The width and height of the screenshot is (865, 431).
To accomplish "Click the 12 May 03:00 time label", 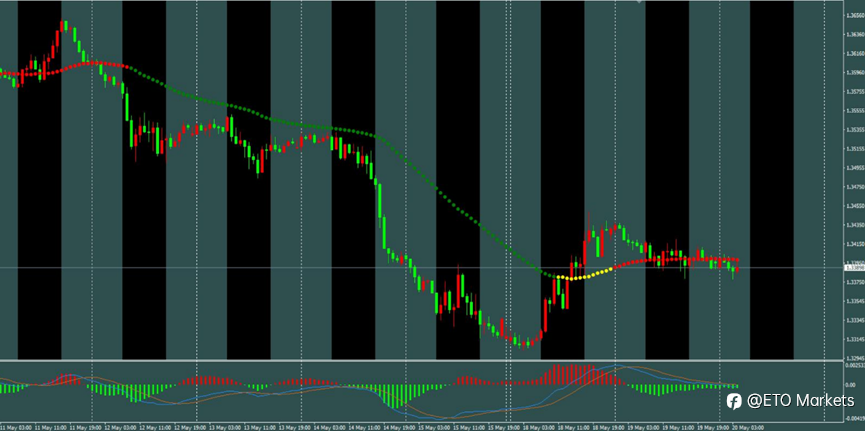I will point(122,428).
